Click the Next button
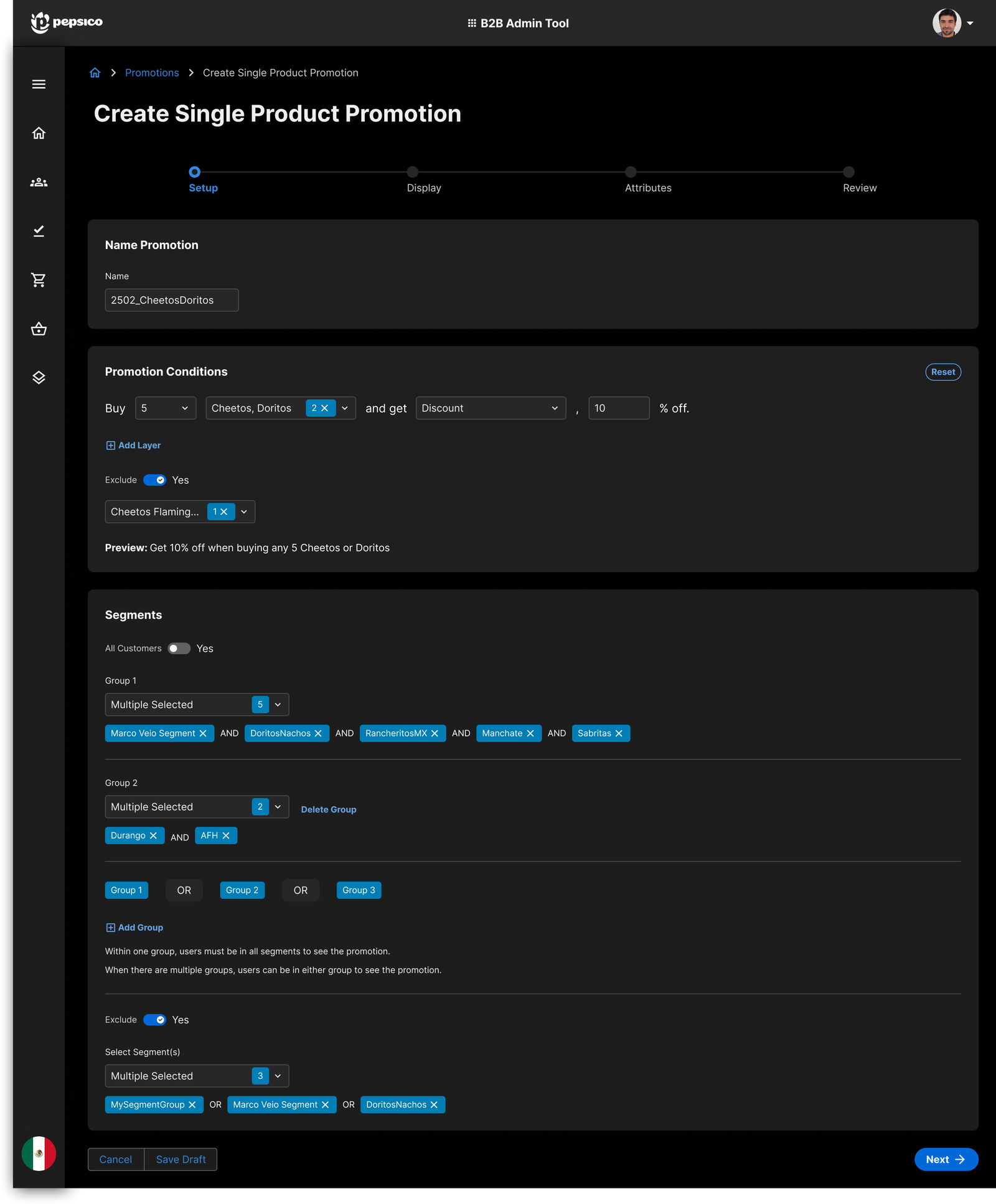The height and width of the screenshot is (1204, 996). click(x=946, y=1159)
